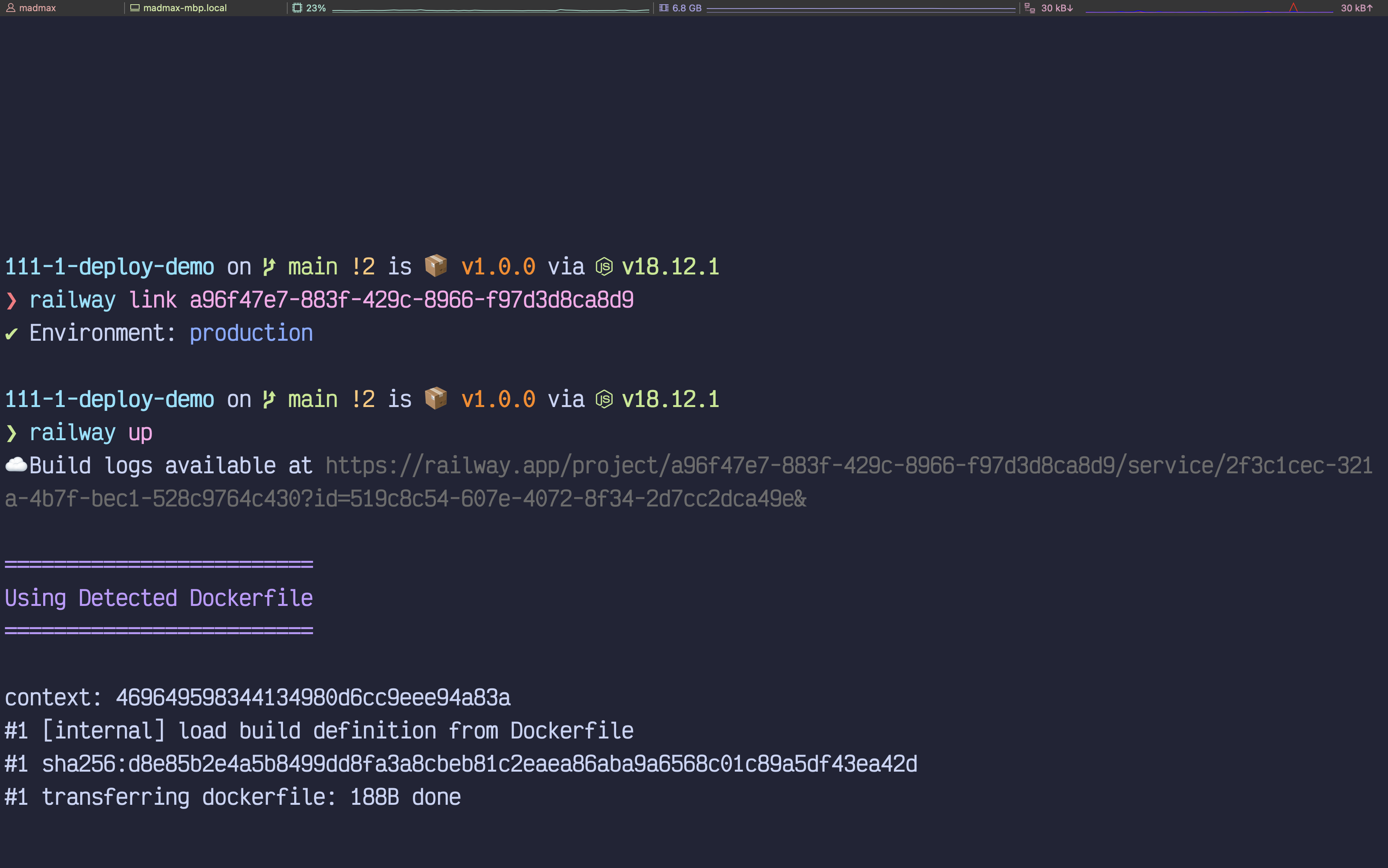This screenshot has height=868, width=1388.
Task: Click the green checkmark beside Environment
Action: click(11, 333)
